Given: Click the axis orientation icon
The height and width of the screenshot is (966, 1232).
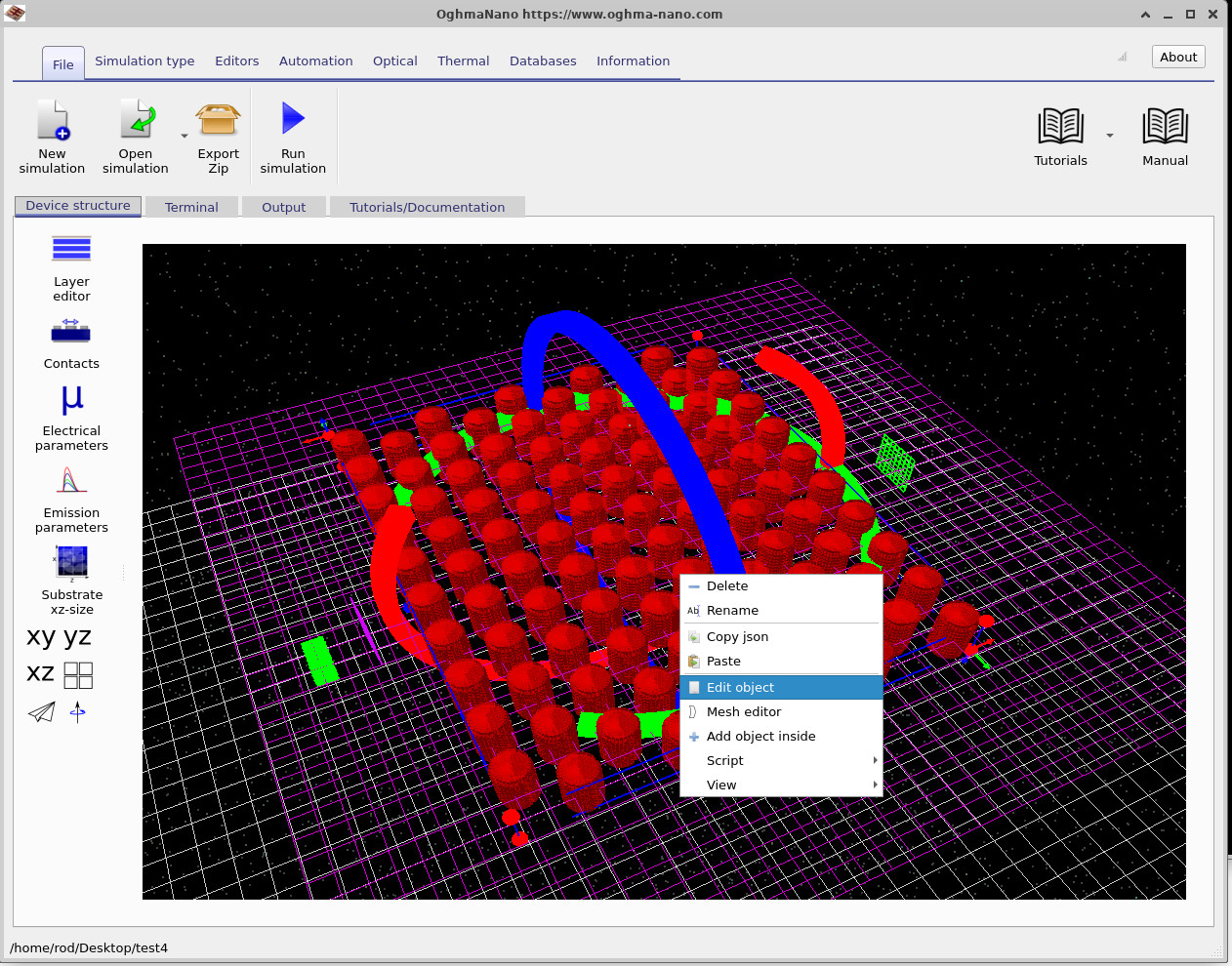Looking at the screenshot, I should pyautogui.click(x=78, y=712).
